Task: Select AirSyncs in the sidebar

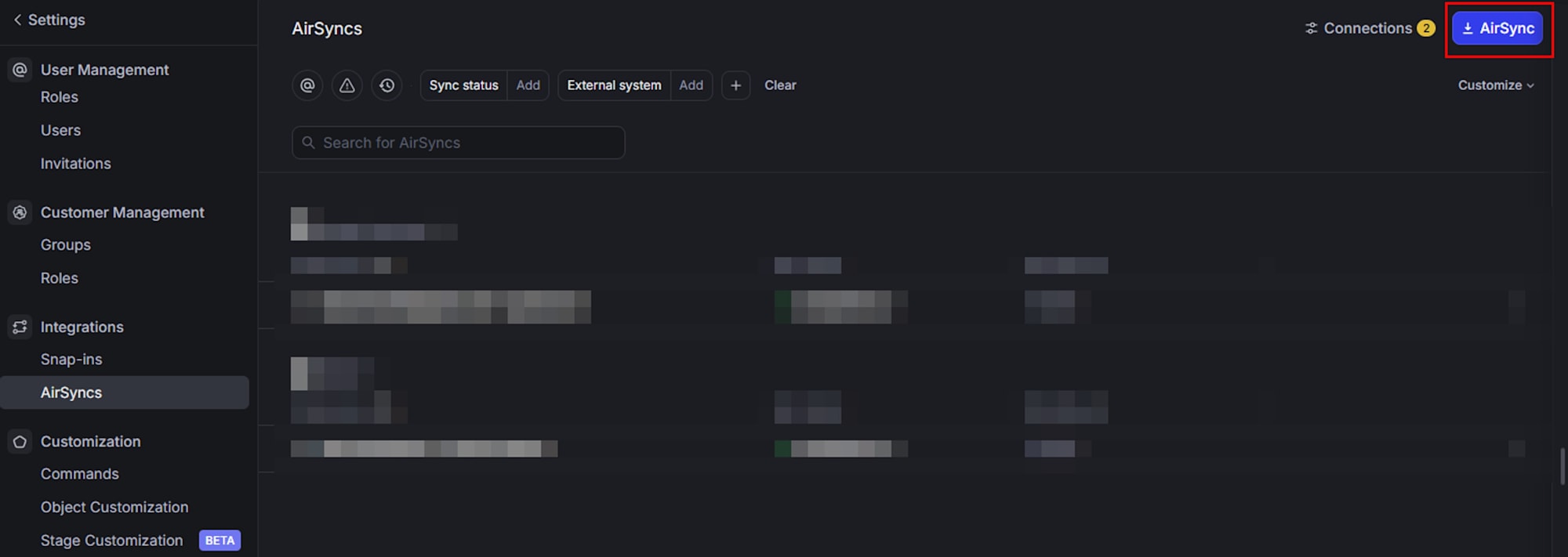Action: pyautogui.click(x=125, y=392)
